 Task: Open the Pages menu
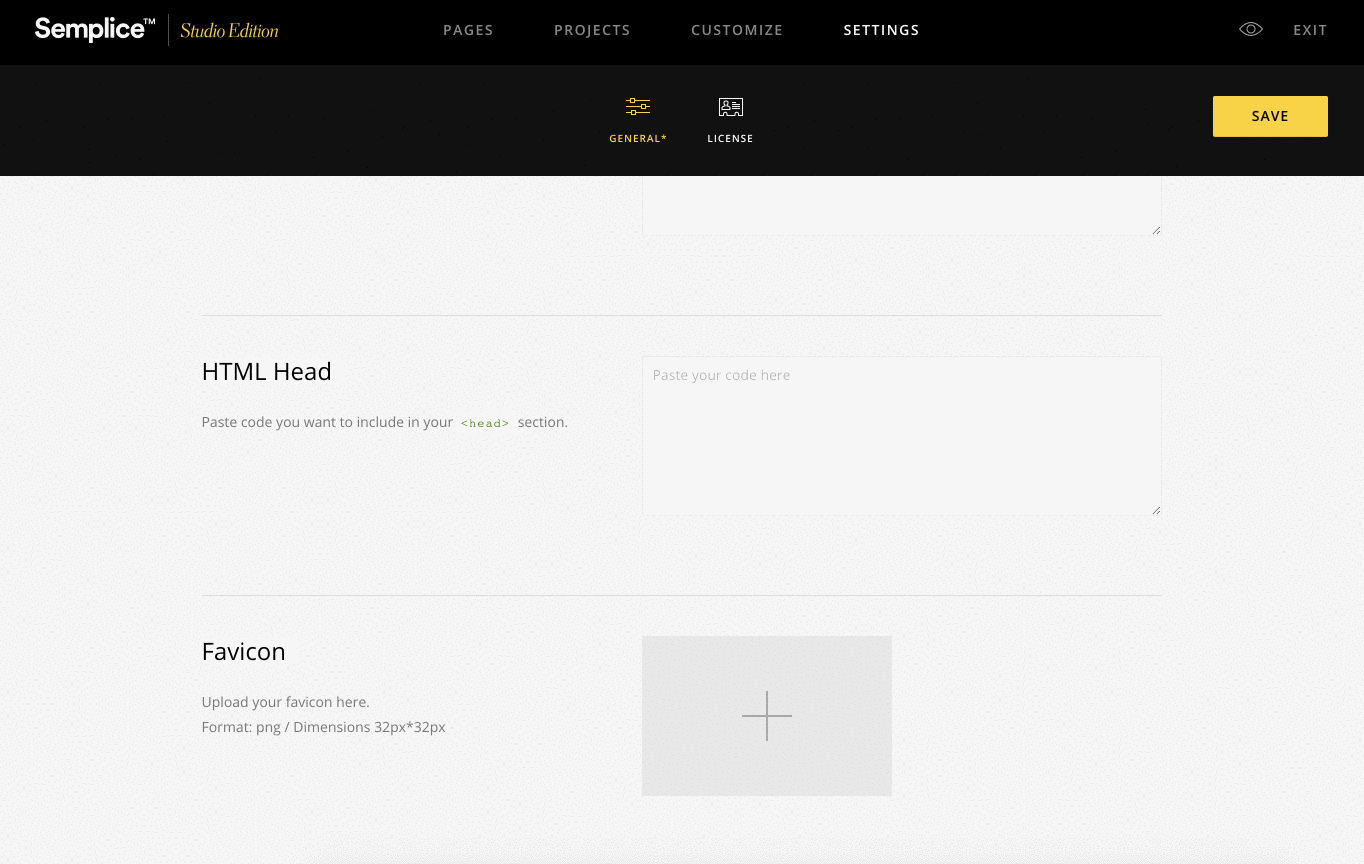[x=468, y=30]
